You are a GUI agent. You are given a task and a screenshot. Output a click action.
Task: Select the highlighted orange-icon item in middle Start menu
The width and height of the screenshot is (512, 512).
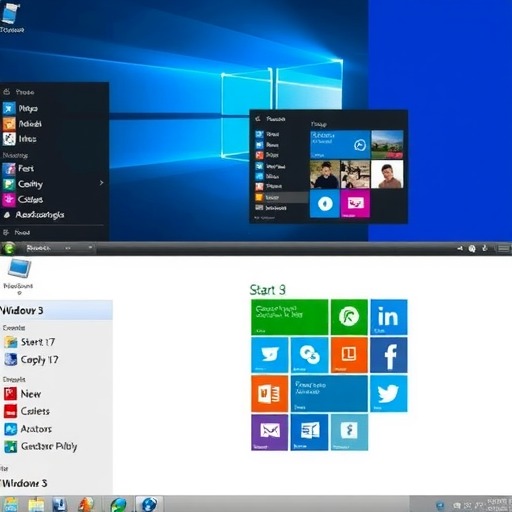coord(281,197)
